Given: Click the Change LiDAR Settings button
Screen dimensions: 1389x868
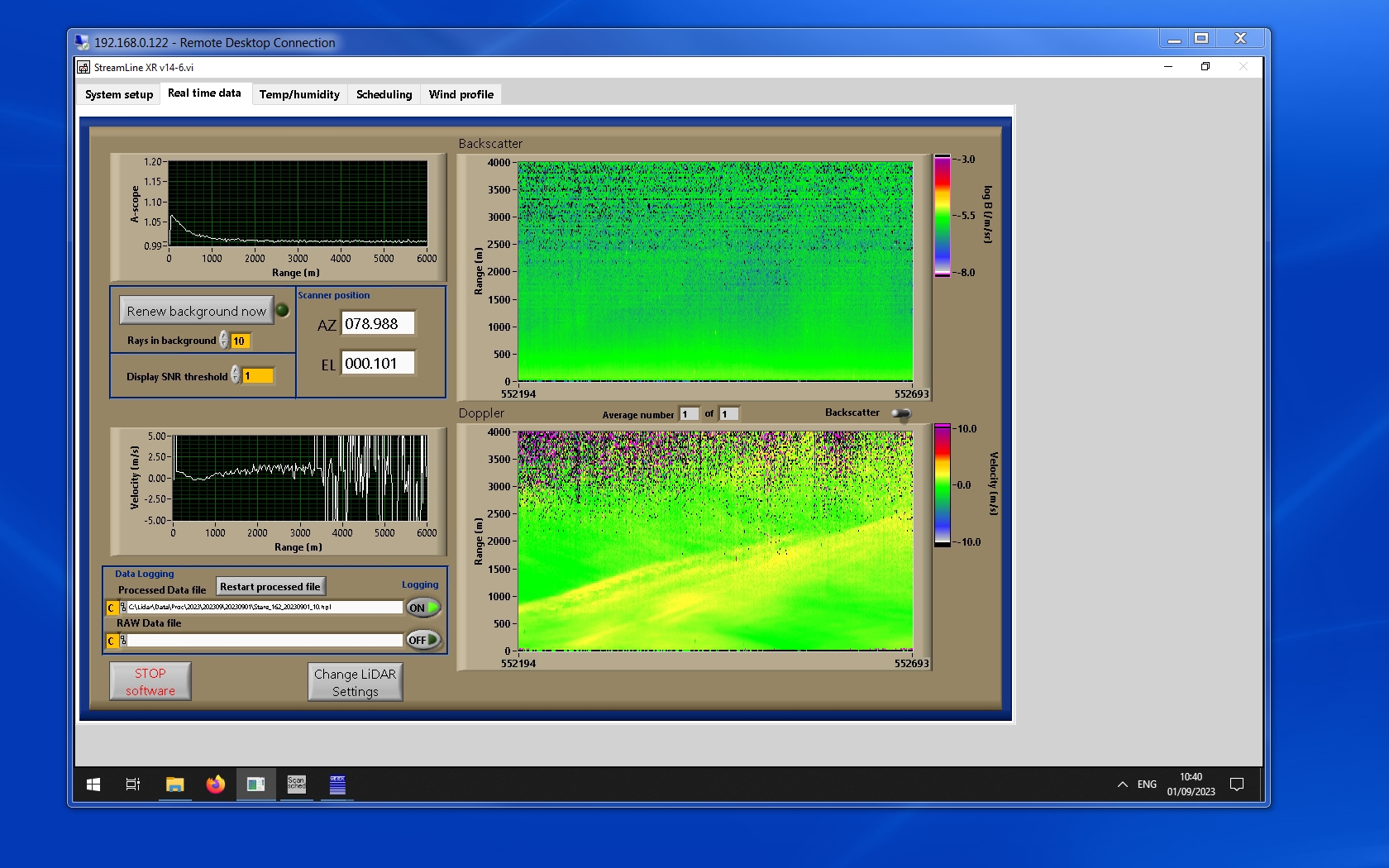Looking at the screenshot, I should pos(356,683).
